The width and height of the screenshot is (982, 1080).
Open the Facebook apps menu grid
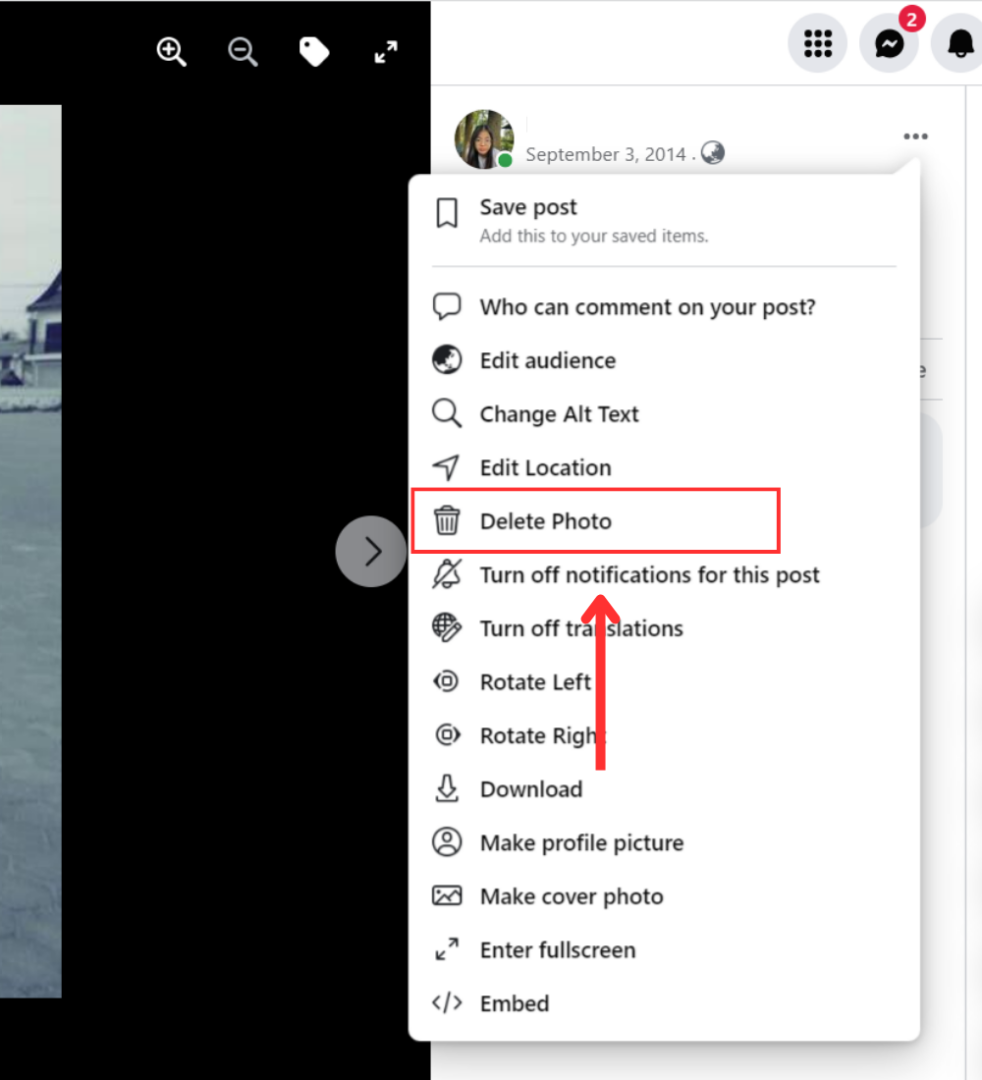click(818, 43)
